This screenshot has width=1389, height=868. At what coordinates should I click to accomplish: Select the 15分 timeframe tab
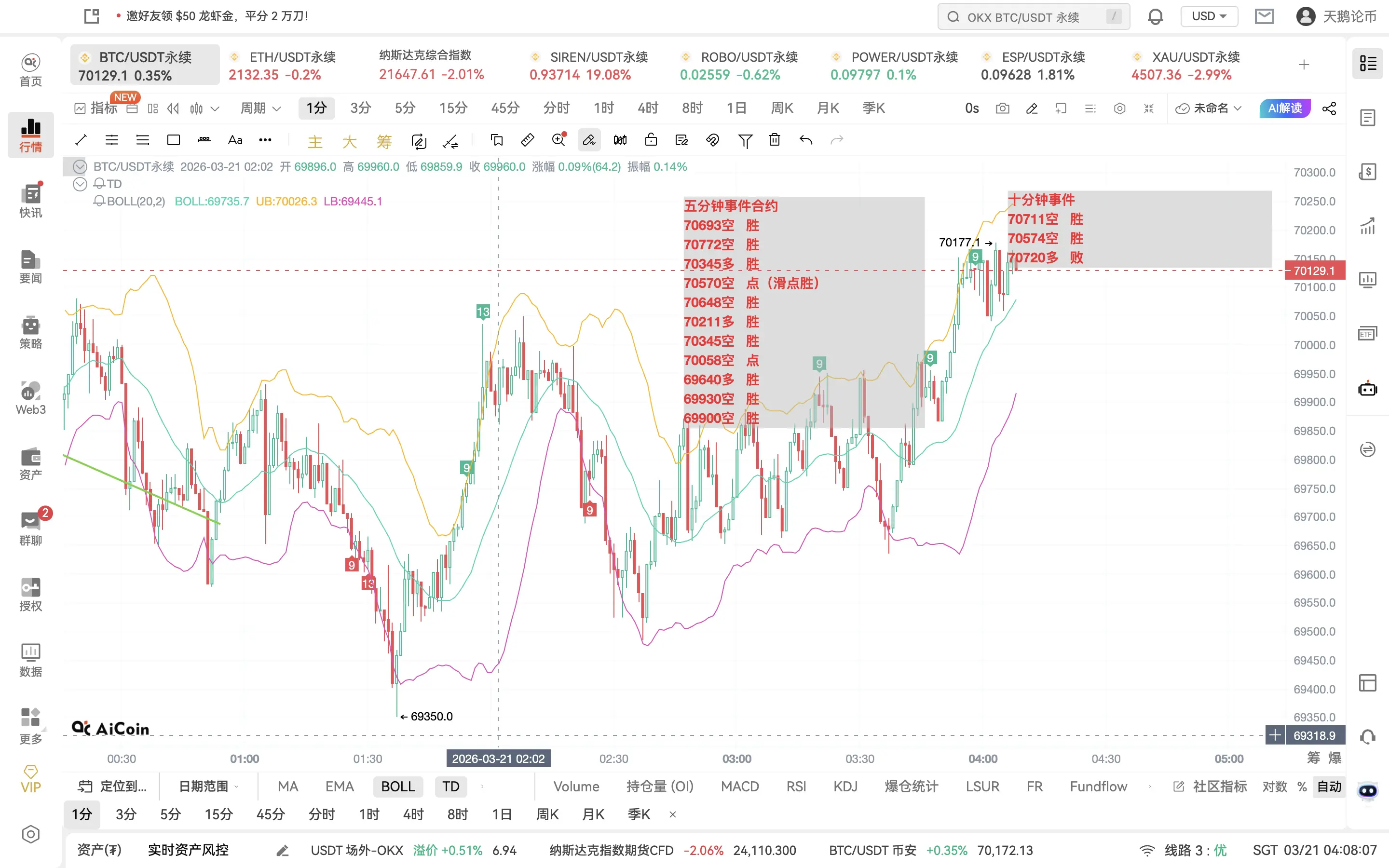pyautogui.click(x=453, y=108)
